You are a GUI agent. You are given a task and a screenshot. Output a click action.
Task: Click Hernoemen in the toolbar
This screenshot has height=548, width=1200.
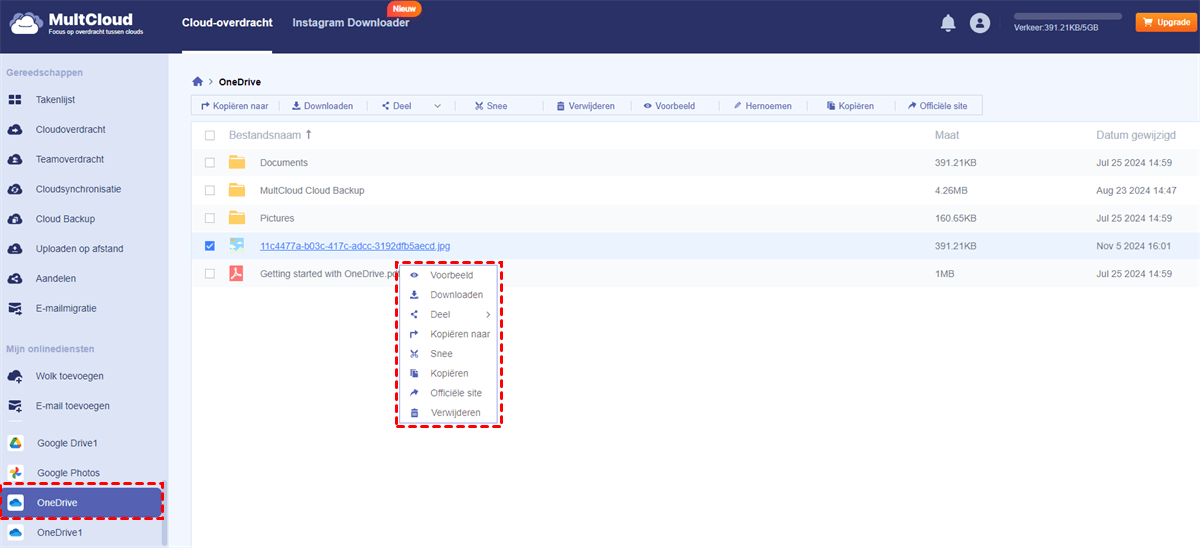(763, 106)
